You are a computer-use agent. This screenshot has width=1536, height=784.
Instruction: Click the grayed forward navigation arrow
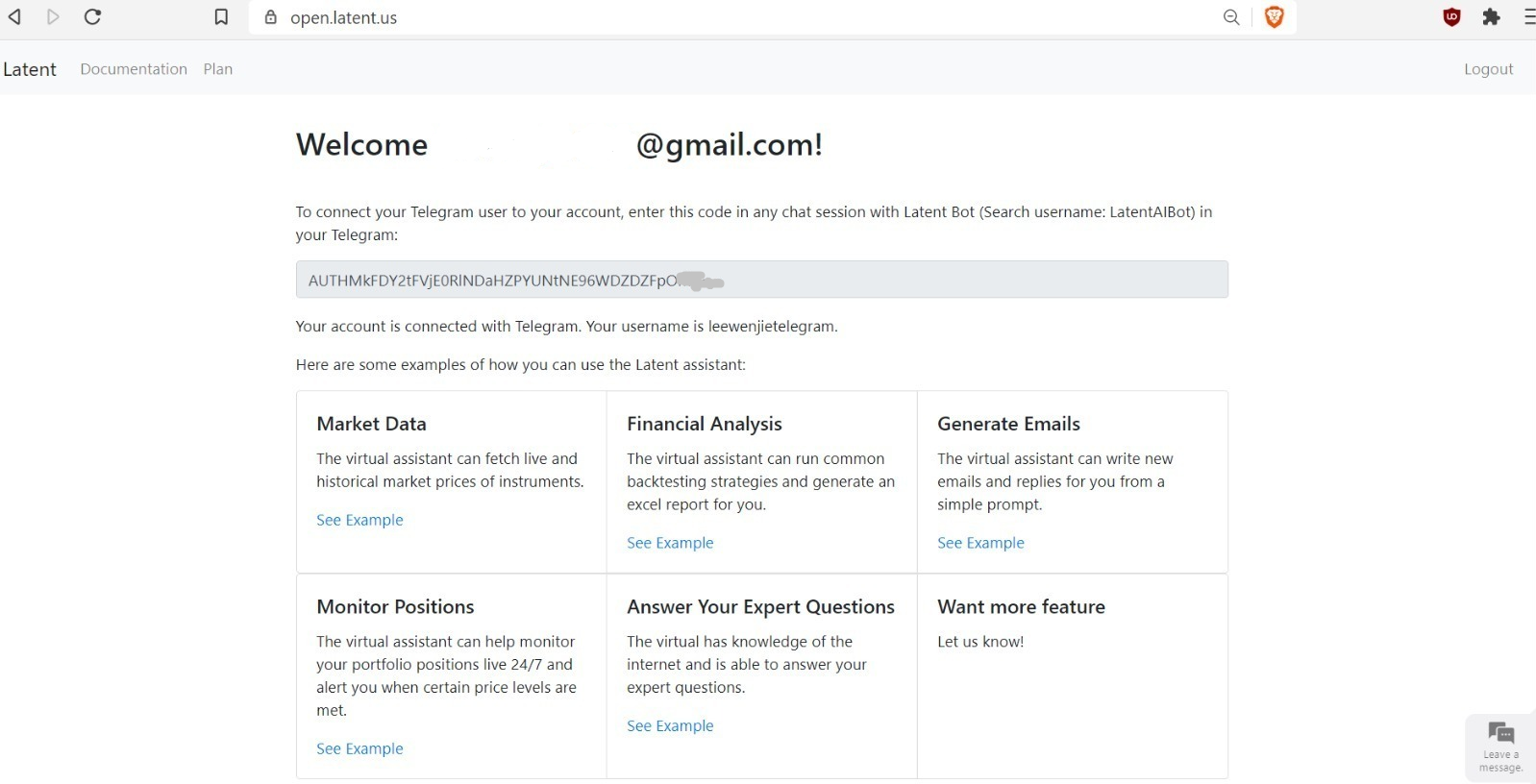tap(53, 16)
